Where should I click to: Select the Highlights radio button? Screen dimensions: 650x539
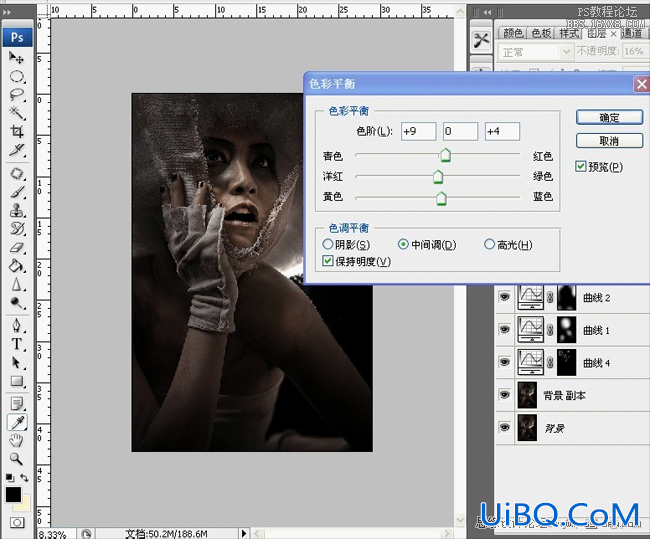489,244
